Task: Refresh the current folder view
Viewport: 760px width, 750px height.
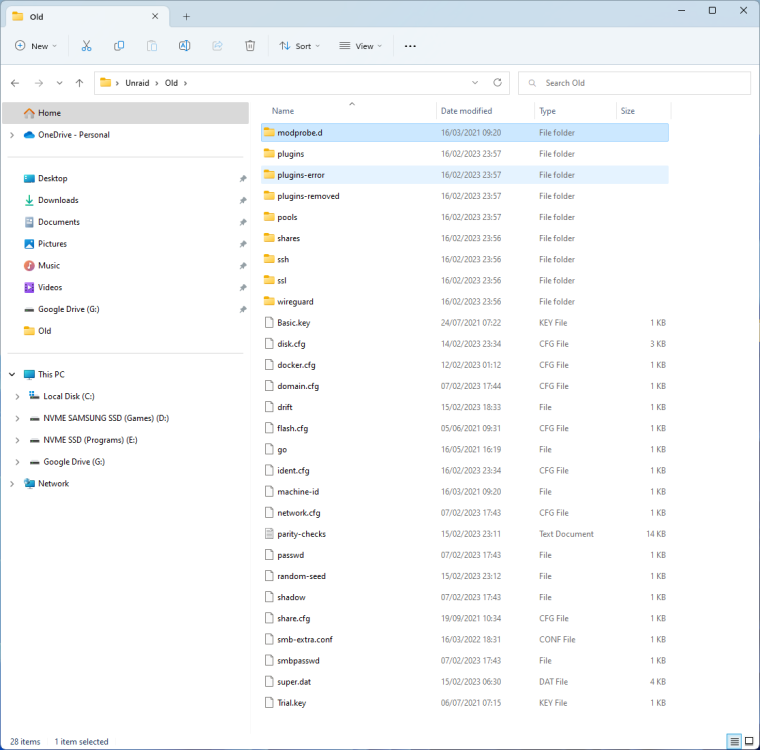Action: [x=497, y=82]
